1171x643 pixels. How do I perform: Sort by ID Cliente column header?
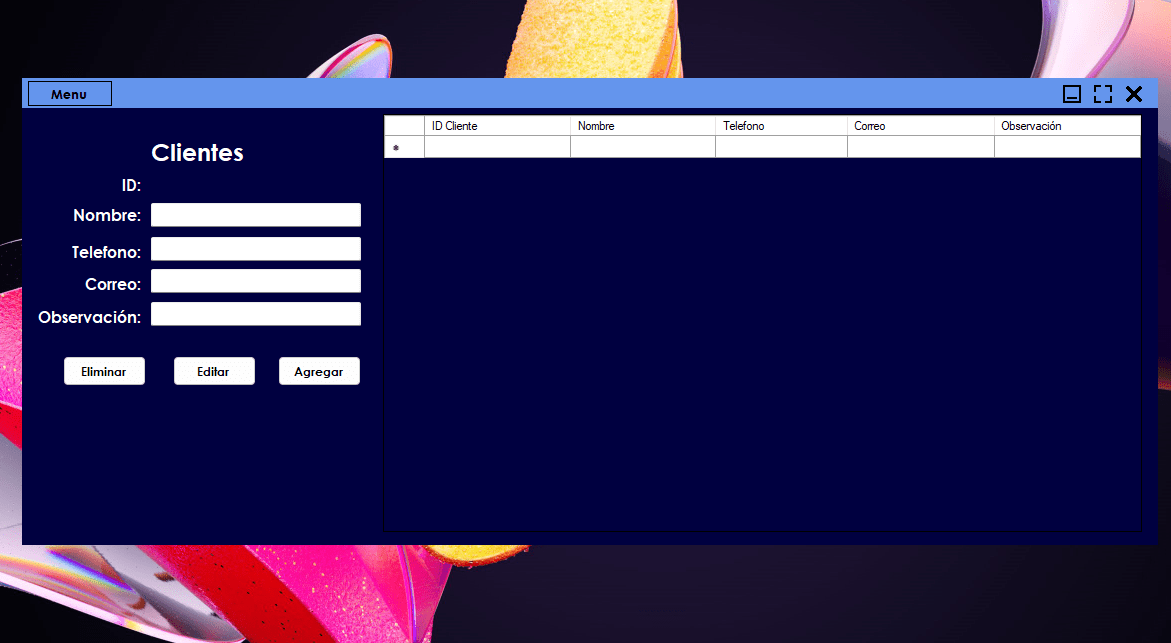coord(497,126)
